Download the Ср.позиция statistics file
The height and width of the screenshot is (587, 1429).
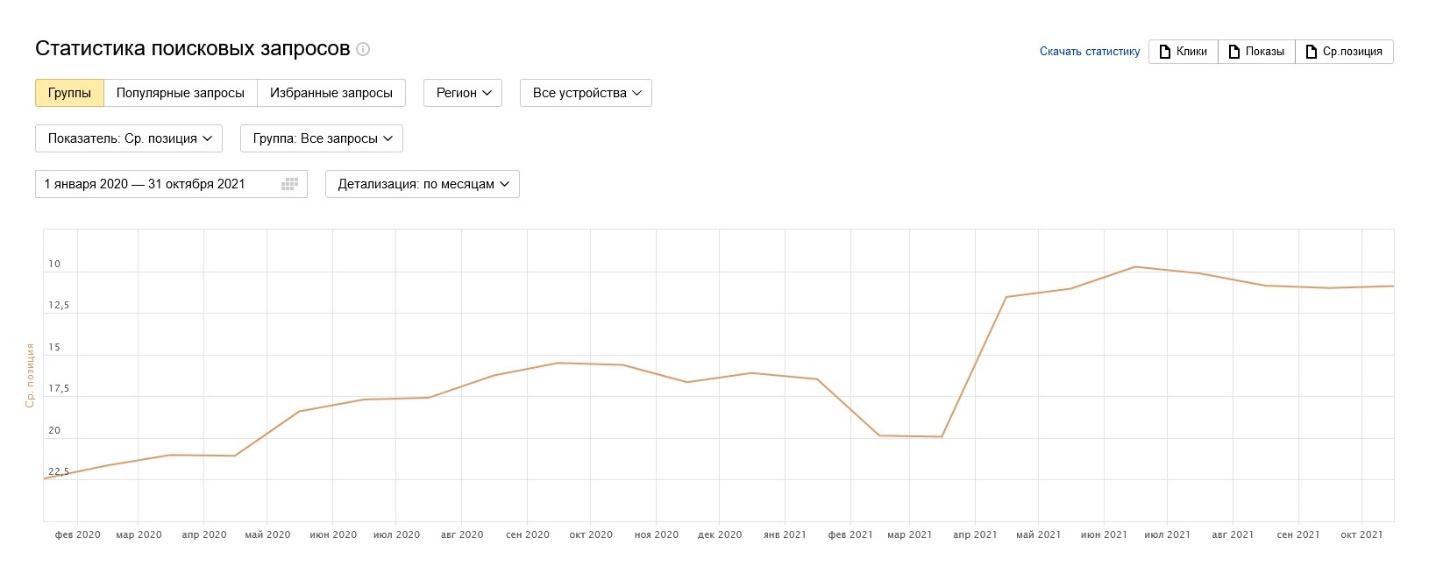[1344, 52]
